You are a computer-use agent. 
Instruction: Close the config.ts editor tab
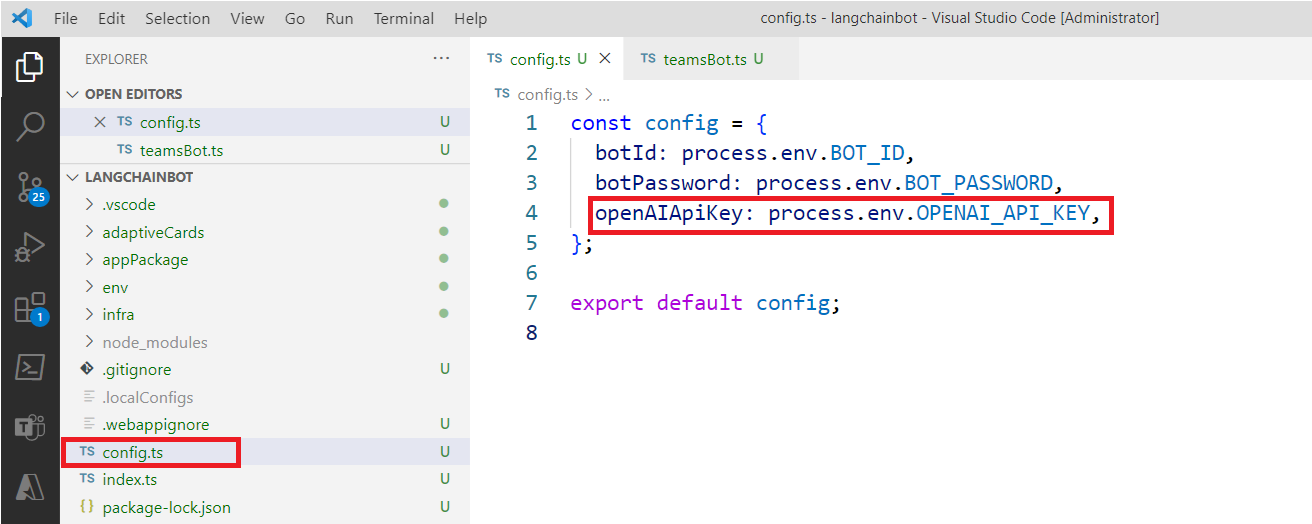[604, 59]
